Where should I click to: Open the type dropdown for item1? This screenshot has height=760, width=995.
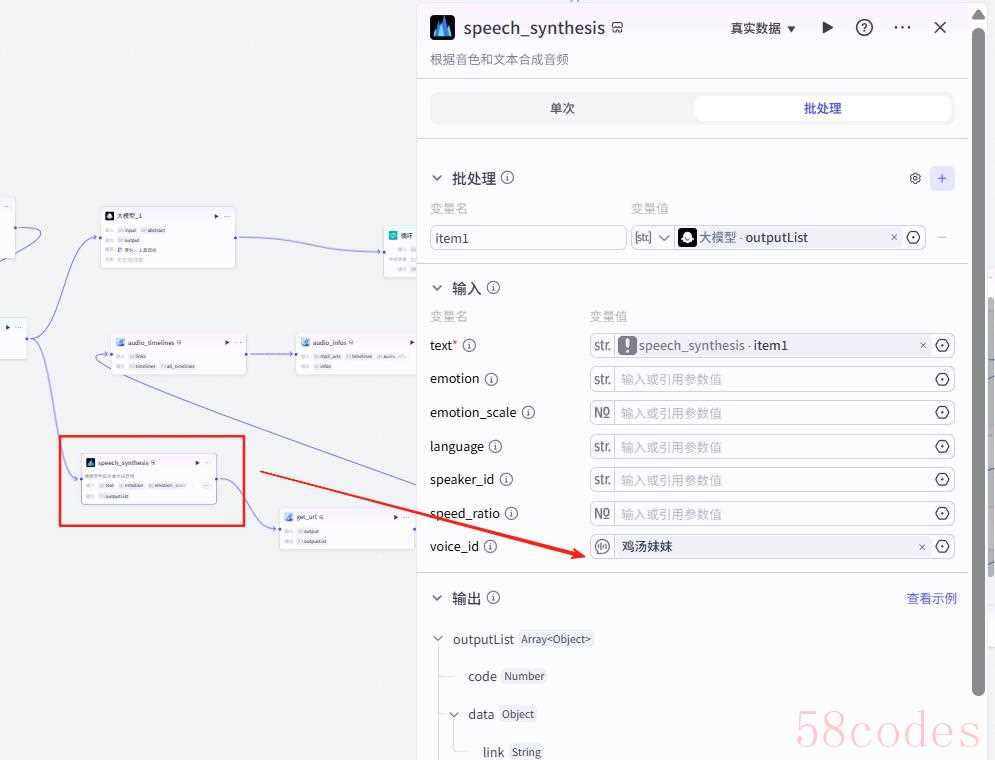pos(652,237)
